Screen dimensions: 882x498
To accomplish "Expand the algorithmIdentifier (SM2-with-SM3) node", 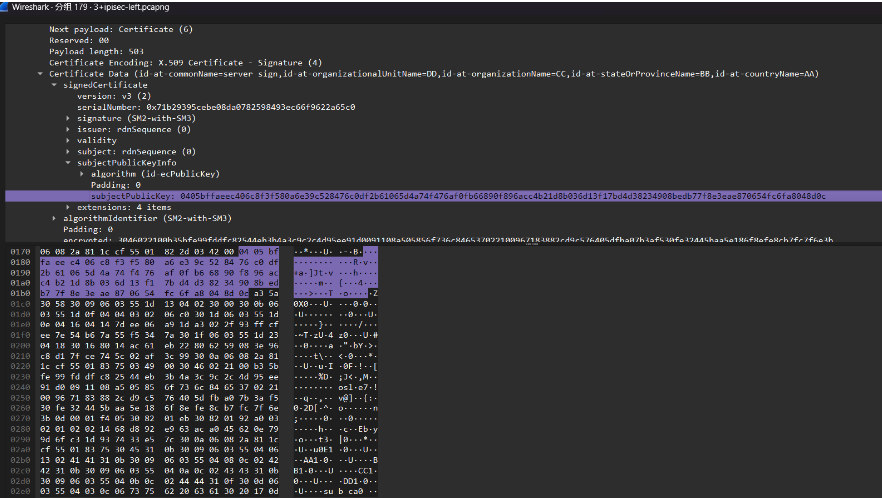I will pos(54,218).
